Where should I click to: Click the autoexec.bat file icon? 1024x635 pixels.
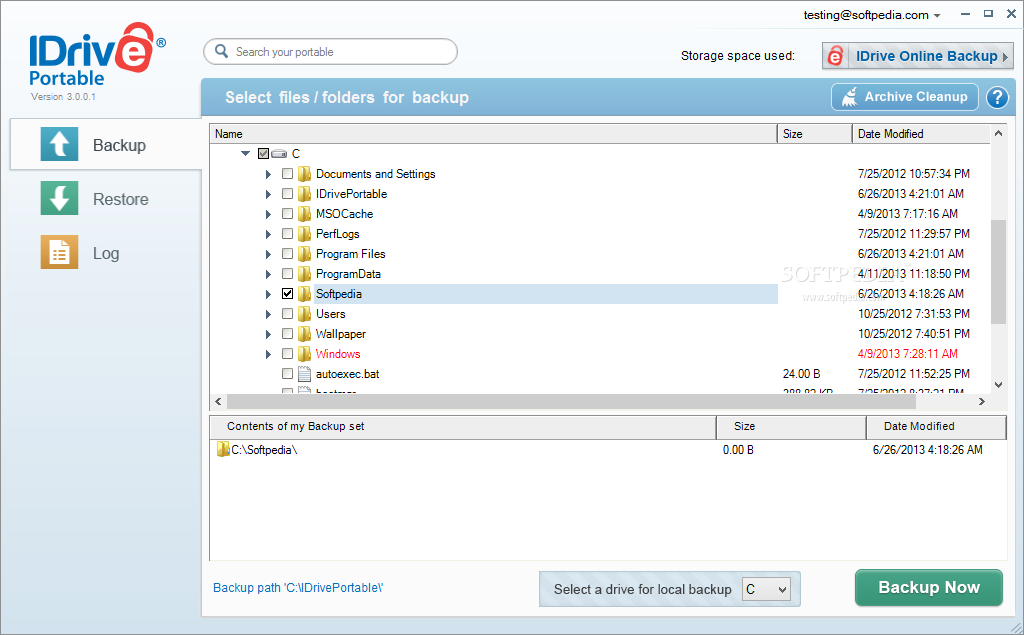(304, 374)
